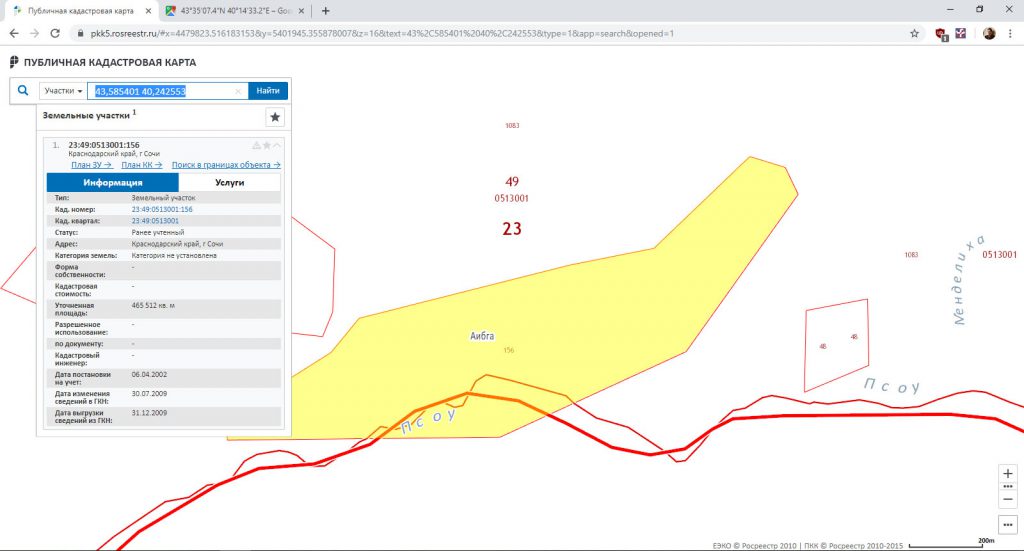
Task: Follow the Поиск в границах объекта link
Action: tap(226, 165)
